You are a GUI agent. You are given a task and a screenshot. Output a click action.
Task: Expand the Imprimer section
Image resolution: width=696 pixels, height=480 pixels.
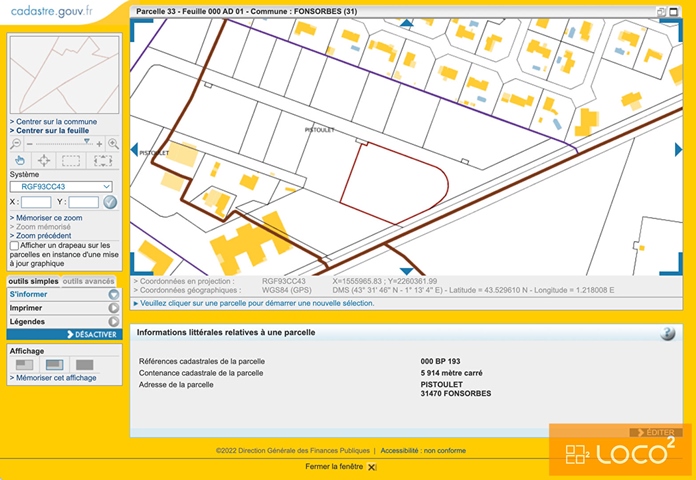[x=113, y=308]
